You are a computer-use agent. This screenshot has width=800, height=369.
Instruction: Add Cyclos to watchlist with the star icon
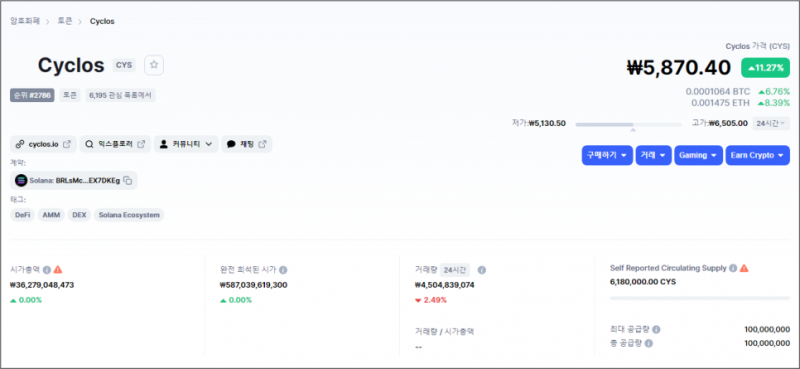[154, 65]
